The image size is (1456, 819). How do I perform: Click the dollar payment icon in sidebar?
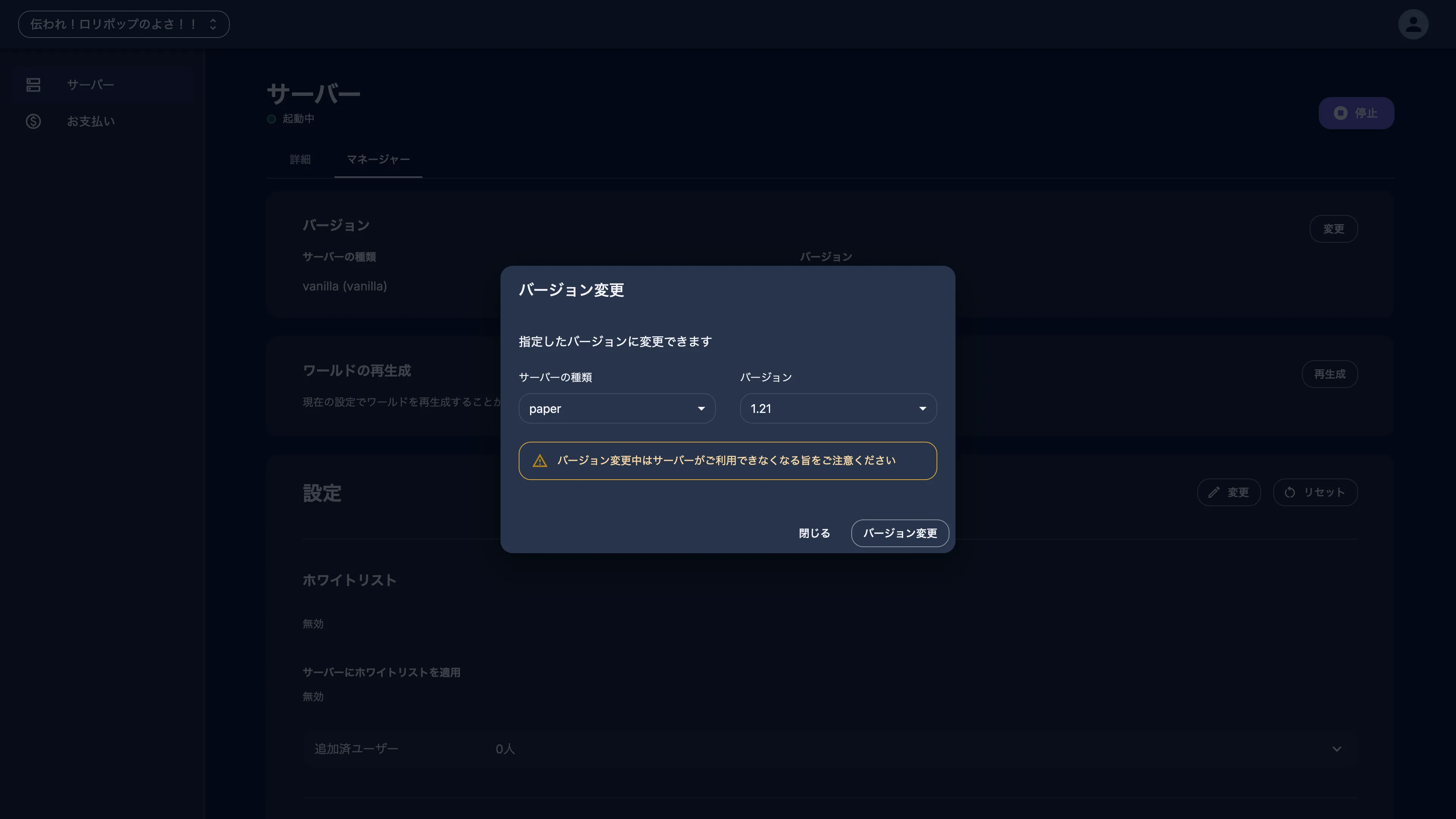(x=33, y=121)
